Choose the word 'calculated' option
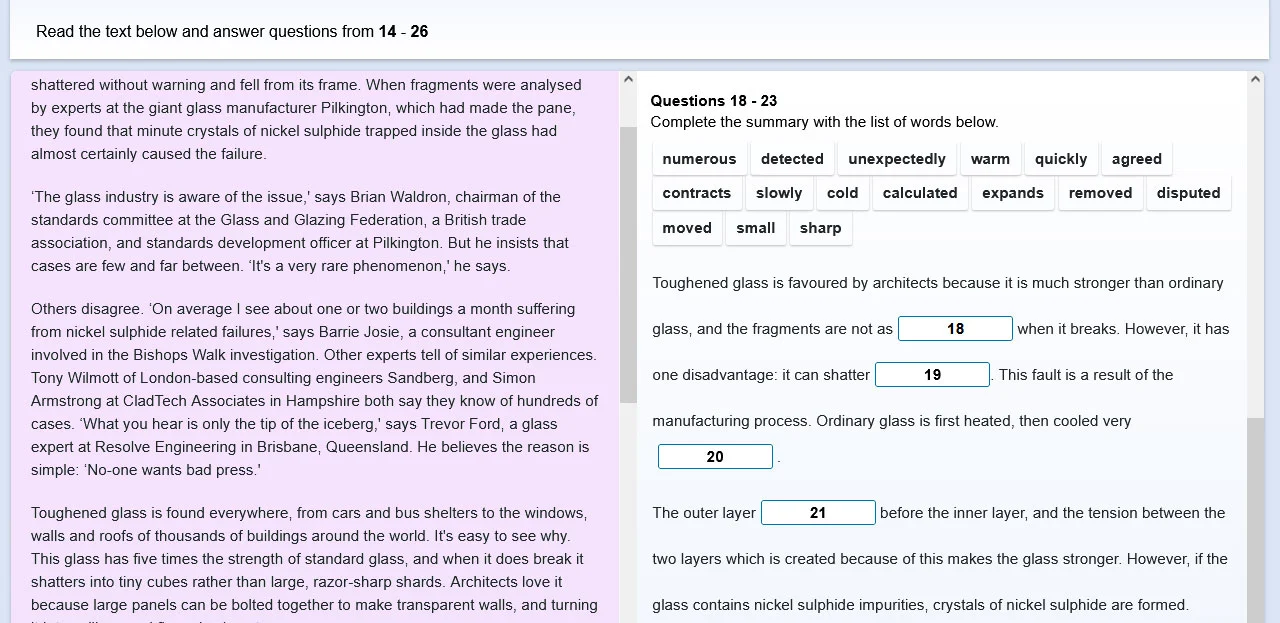 (920, 193)
